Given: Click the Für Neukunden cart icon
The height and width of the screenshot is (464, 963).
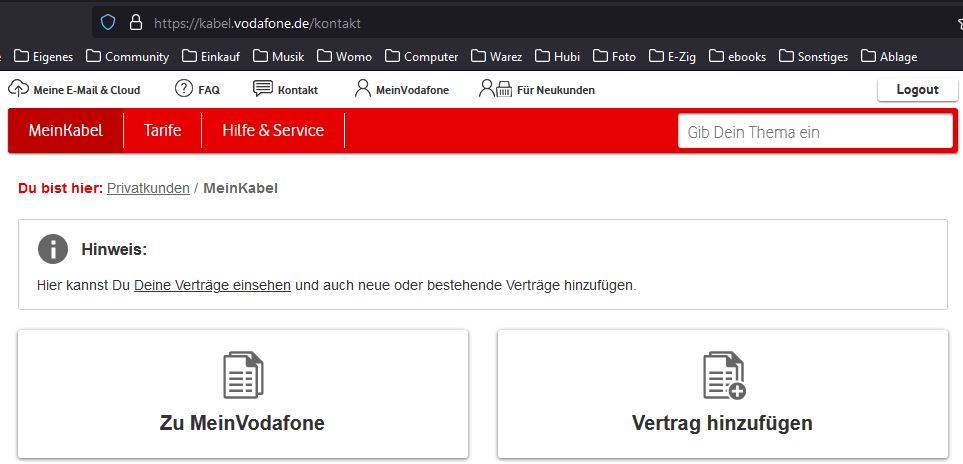Looking at the screenshot, I should tap(495, 88).
